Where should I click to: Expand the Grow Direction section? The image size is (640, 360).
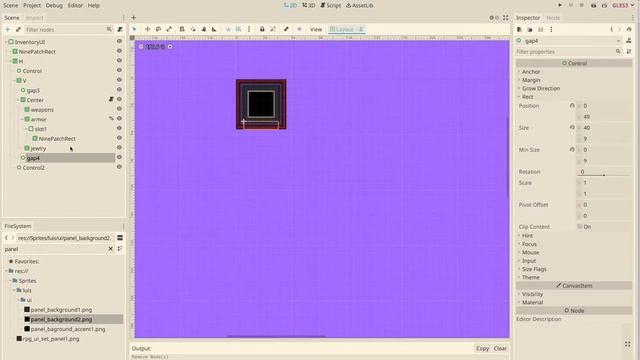[x=541, y=88]
